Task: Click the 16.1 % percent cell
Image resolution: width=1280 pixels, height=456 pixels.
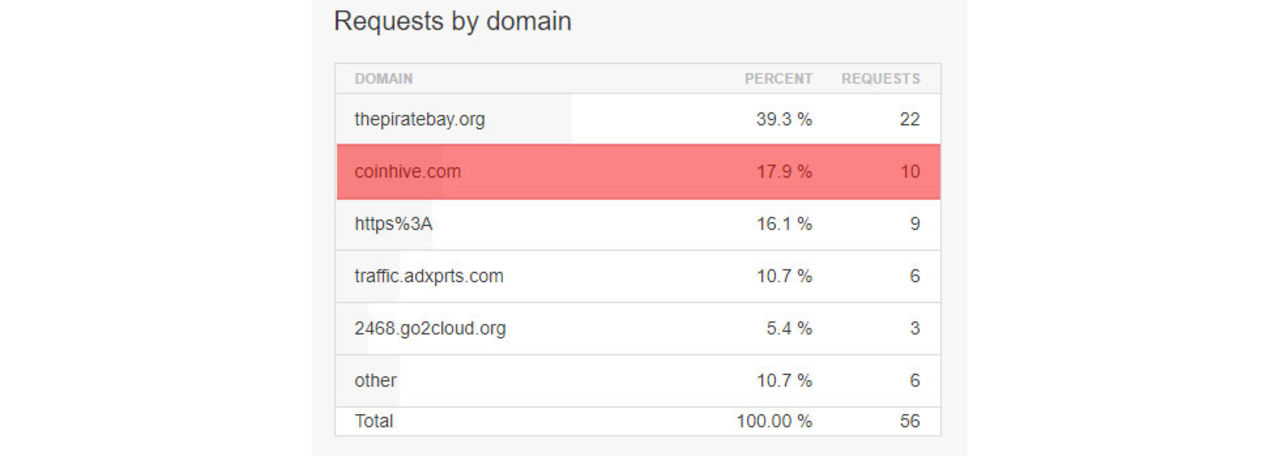Action: [x=784, y=224]
